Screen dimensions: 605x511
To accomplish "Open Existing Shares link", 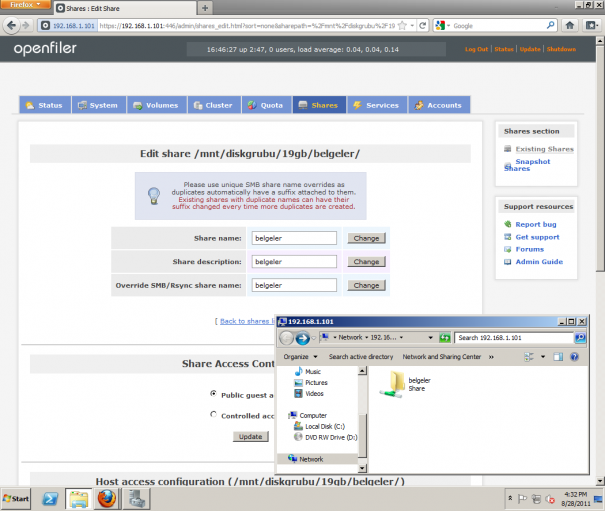I will pyautogui.click(x=544, y=149).
